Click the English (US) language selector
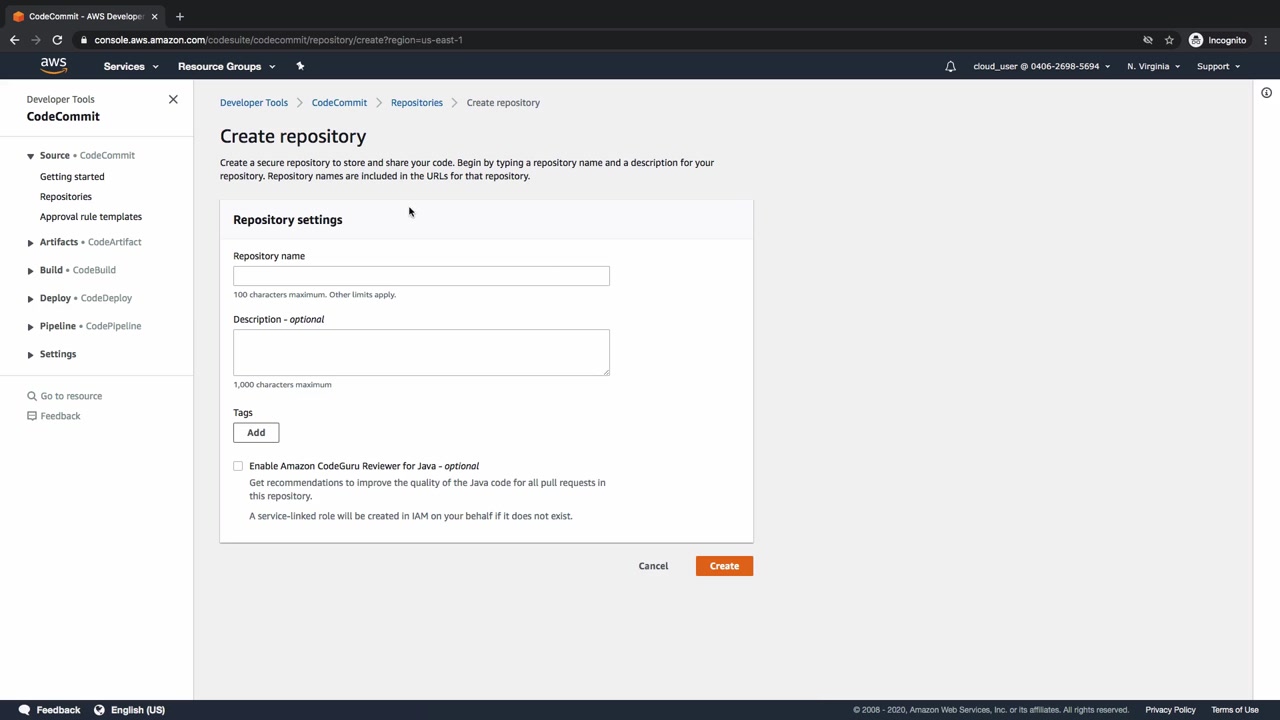This screenshot has height=720, width=1280. click(x=137, y=710)
